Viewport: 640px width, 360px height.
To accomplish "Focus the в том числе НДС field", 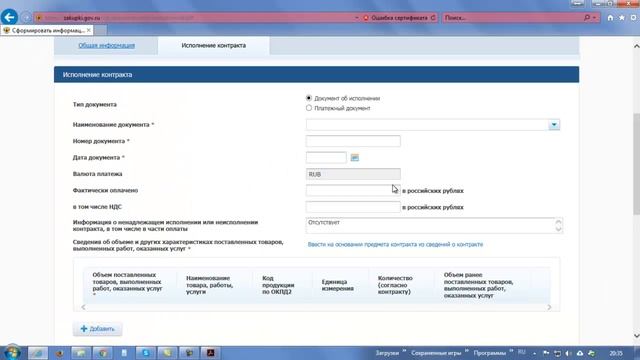I will pyautogui.click(x=353, y=207).
